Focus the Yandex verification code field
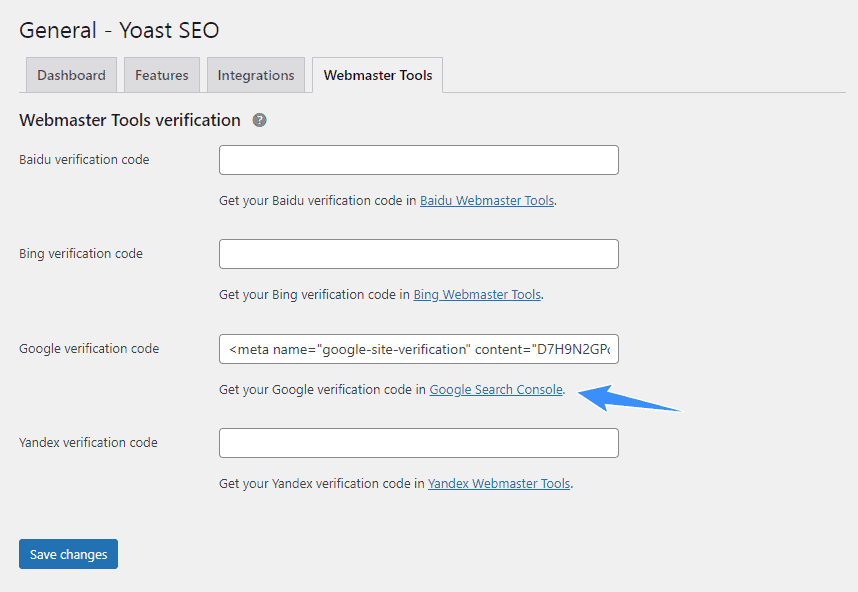 pos(419,443)
